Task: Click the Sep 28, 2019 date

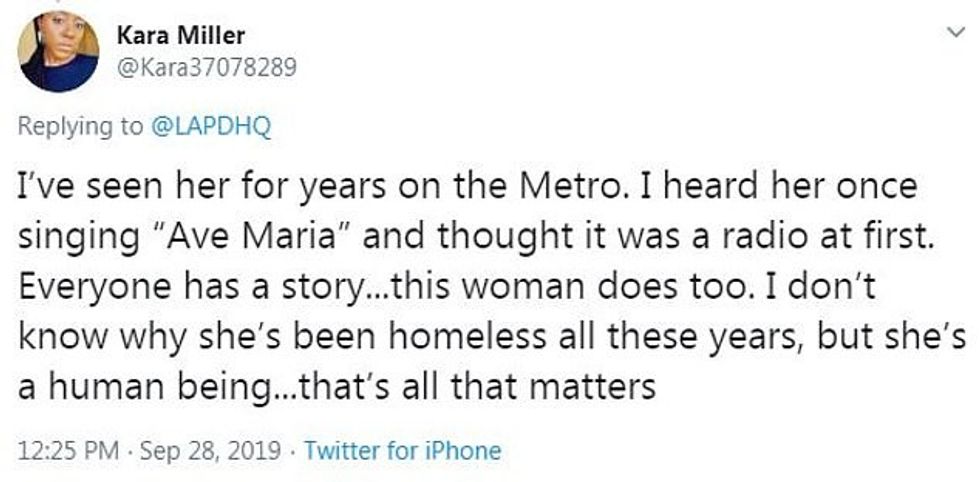Action: [213, 450]
